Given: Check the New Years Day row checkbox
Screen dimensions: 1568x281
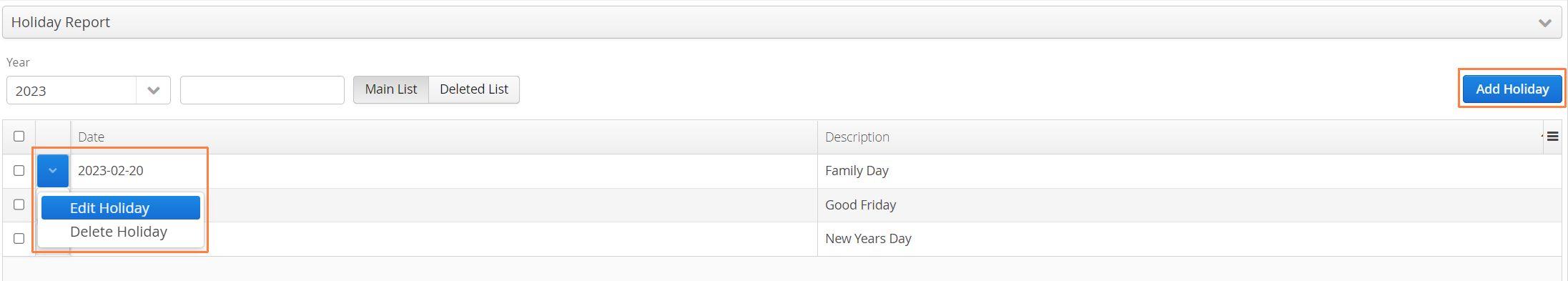Looking at the screenshot, I should 19,238.
